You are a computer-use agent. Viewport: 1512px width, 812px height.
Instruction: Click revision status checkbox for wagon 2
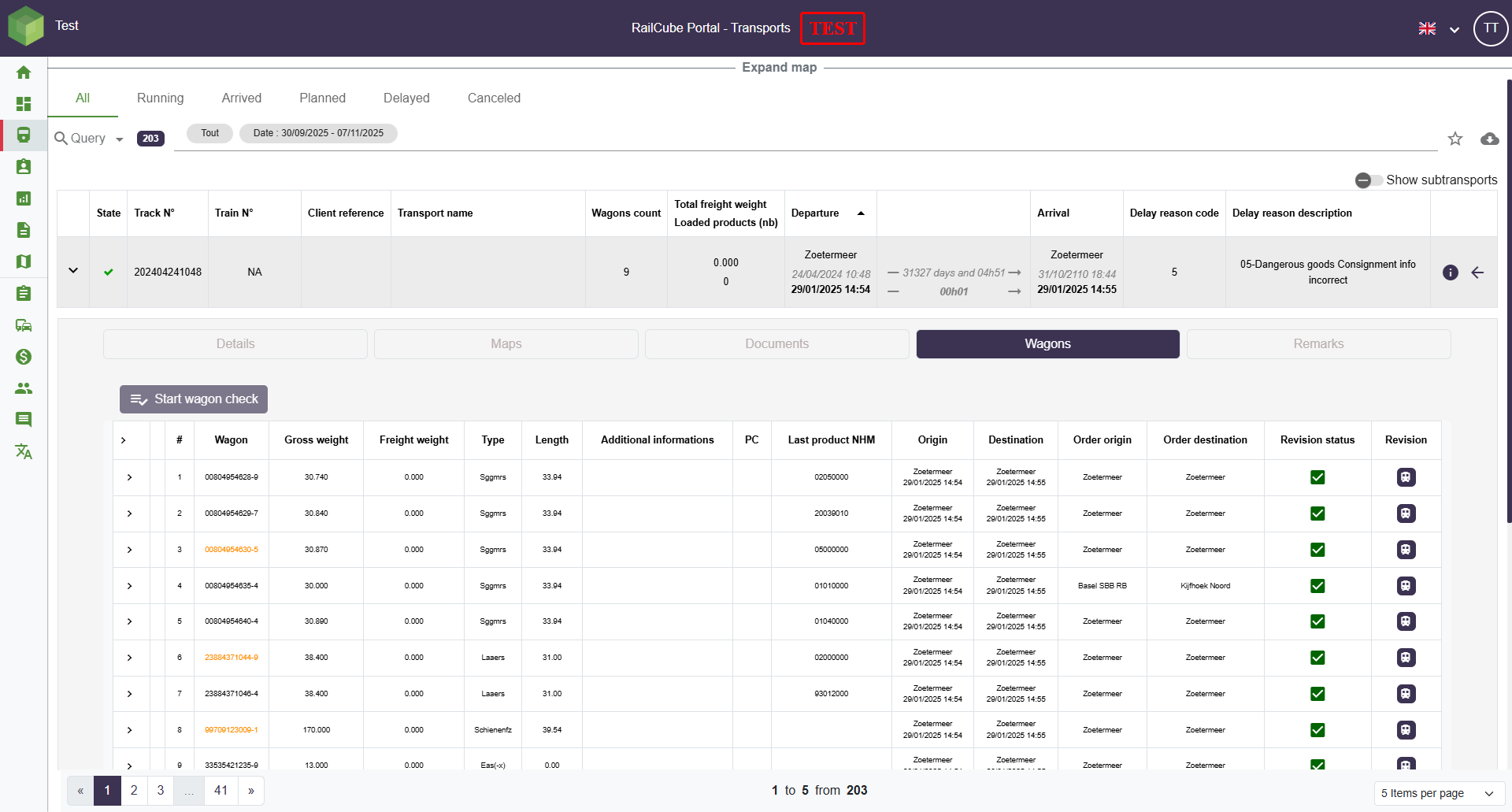[1317, 514]
